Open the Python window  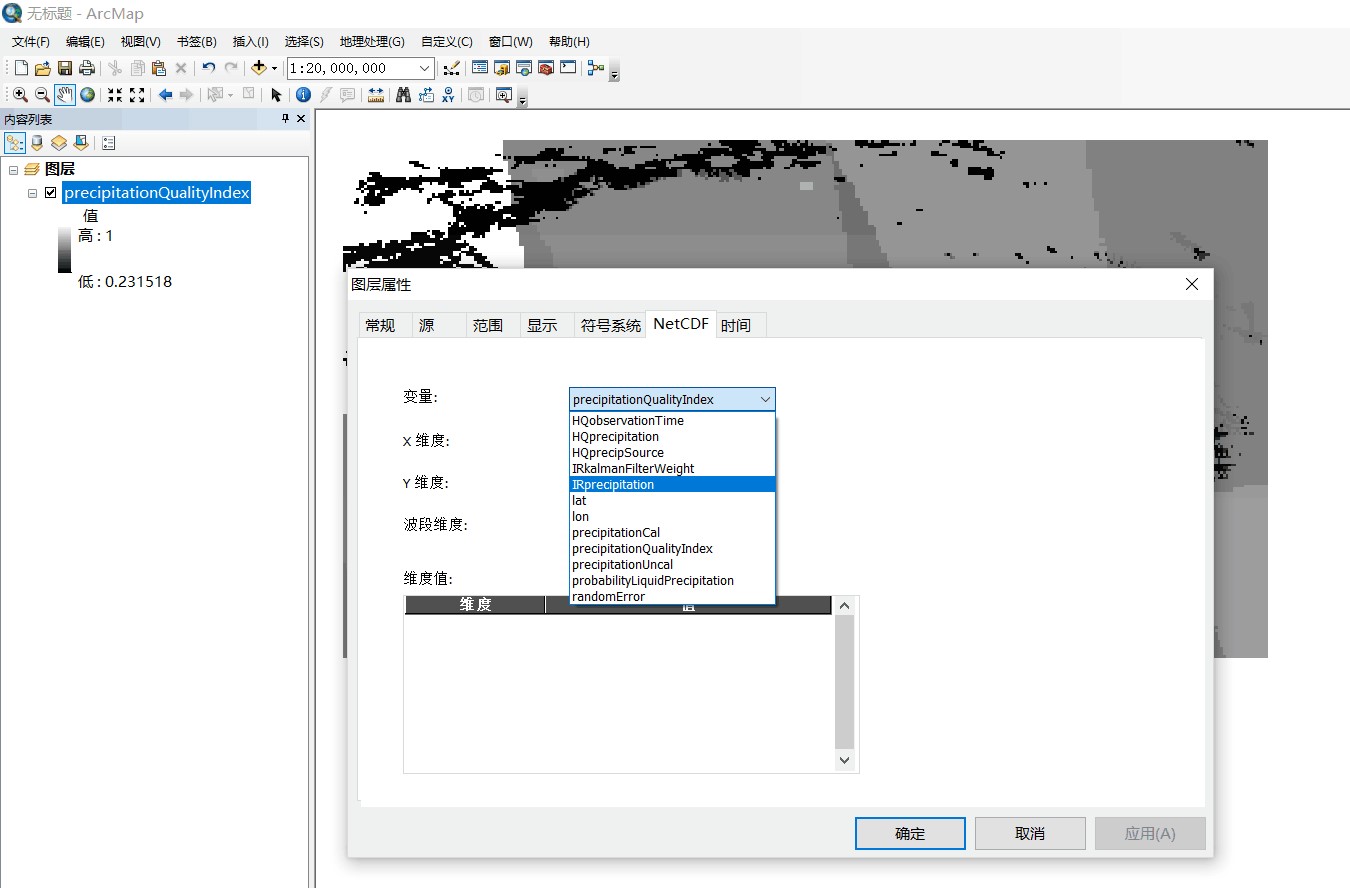tap(568, 68)
